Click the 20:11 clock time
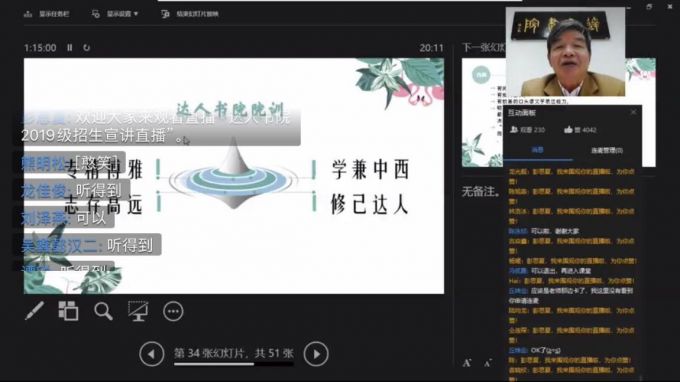 (432, 48)
